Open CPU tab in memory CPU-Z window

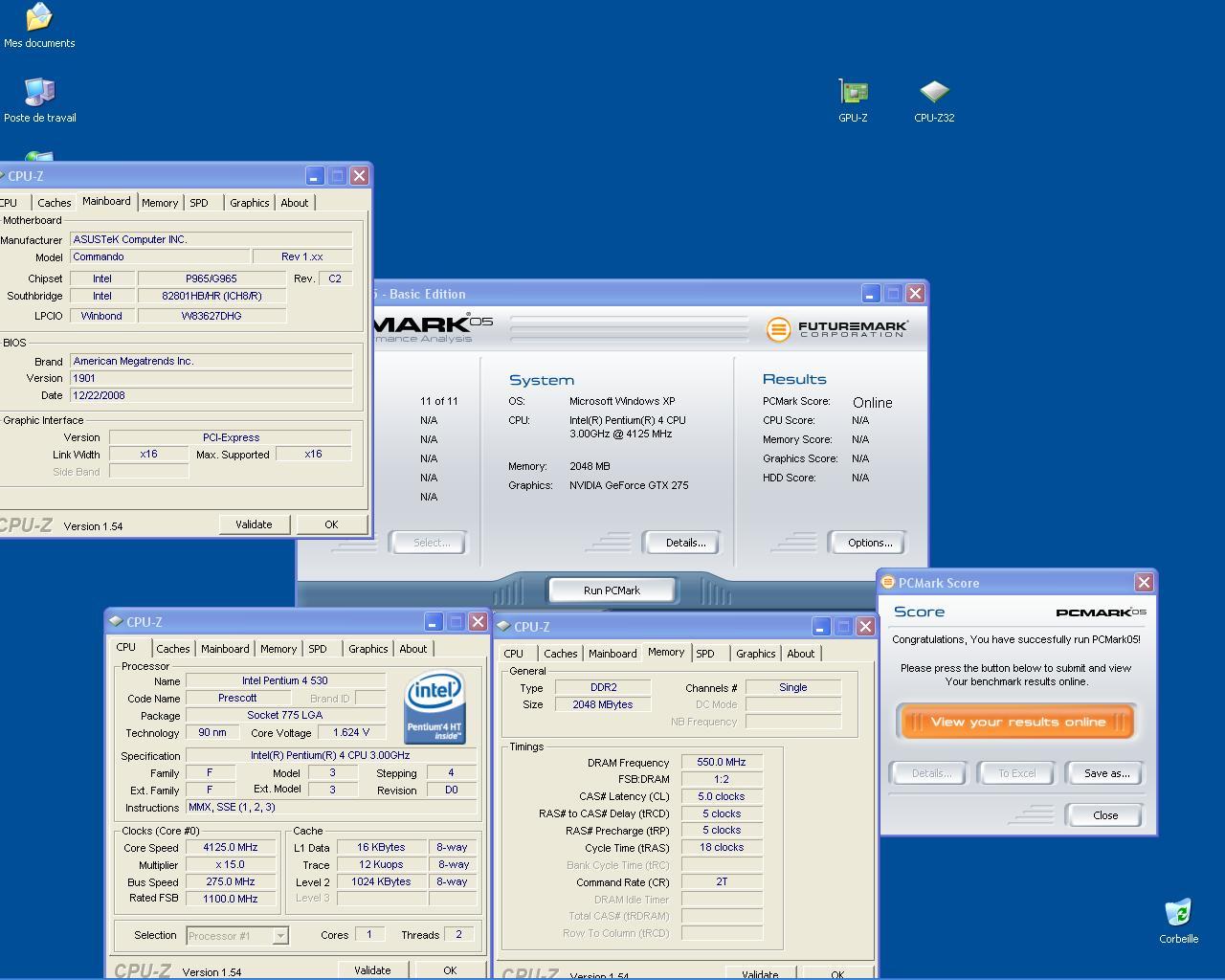point(514,654)
